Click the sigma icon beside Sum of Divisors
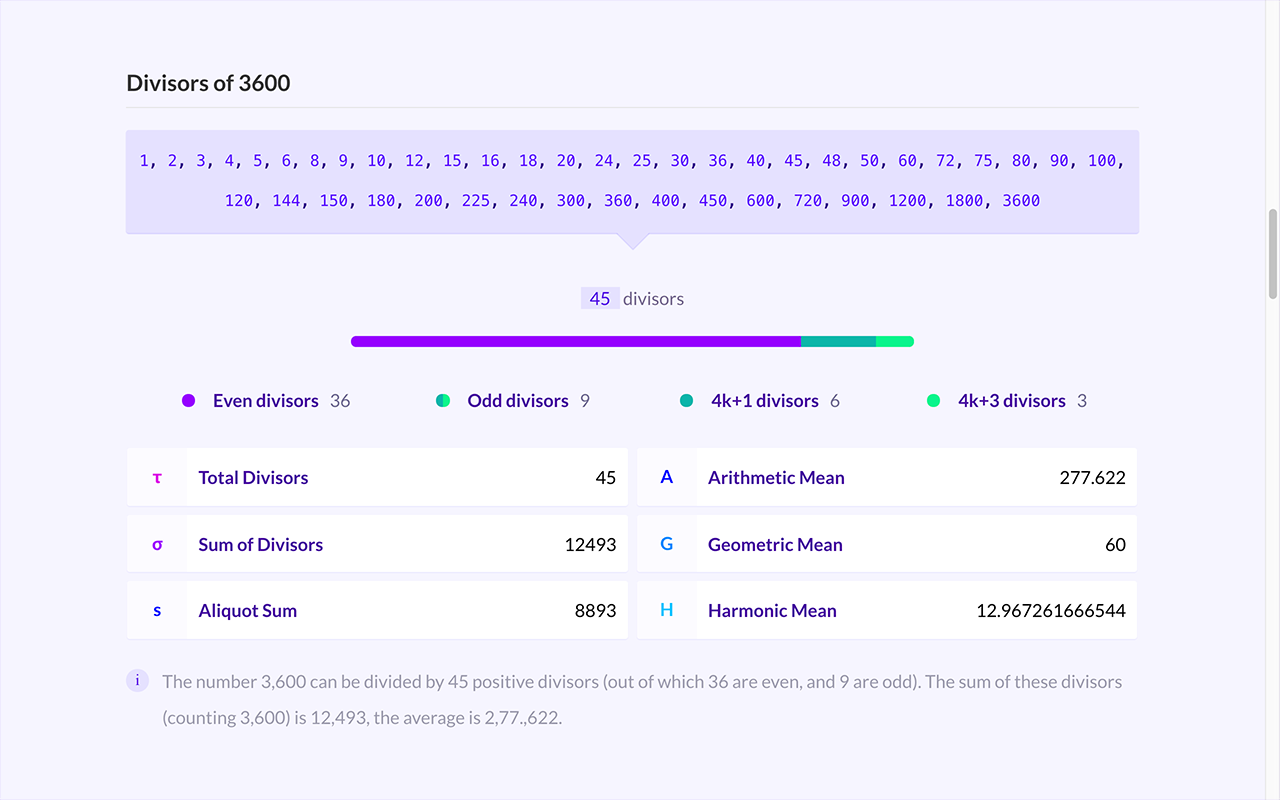 157,545
